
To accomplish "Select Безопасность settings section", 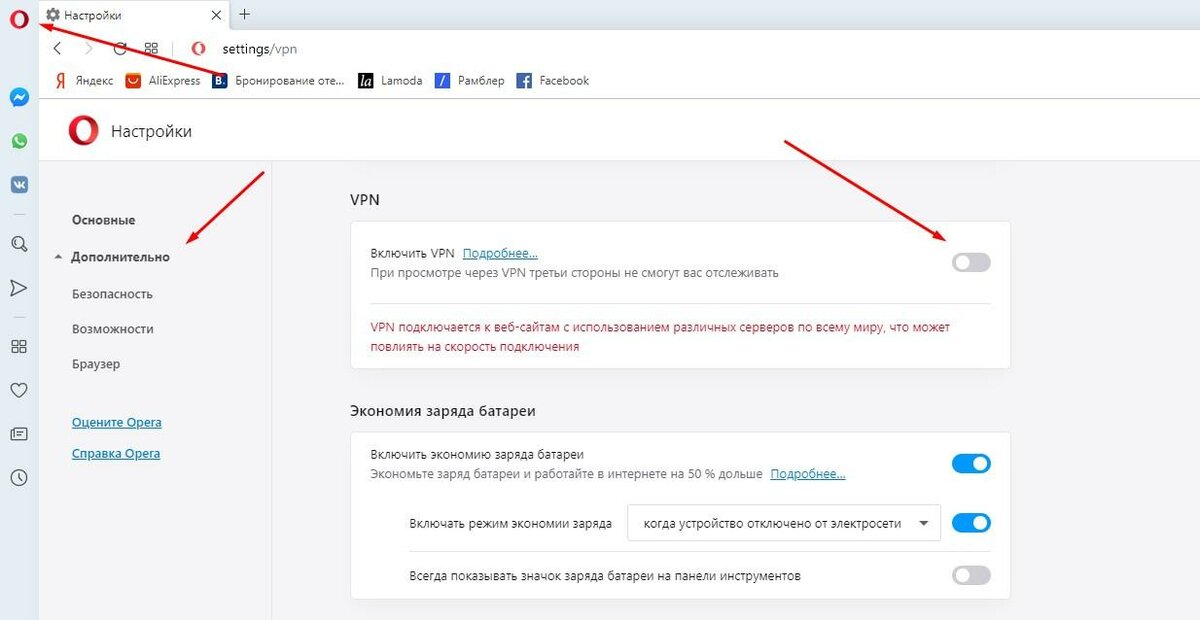I will (113, 294).
